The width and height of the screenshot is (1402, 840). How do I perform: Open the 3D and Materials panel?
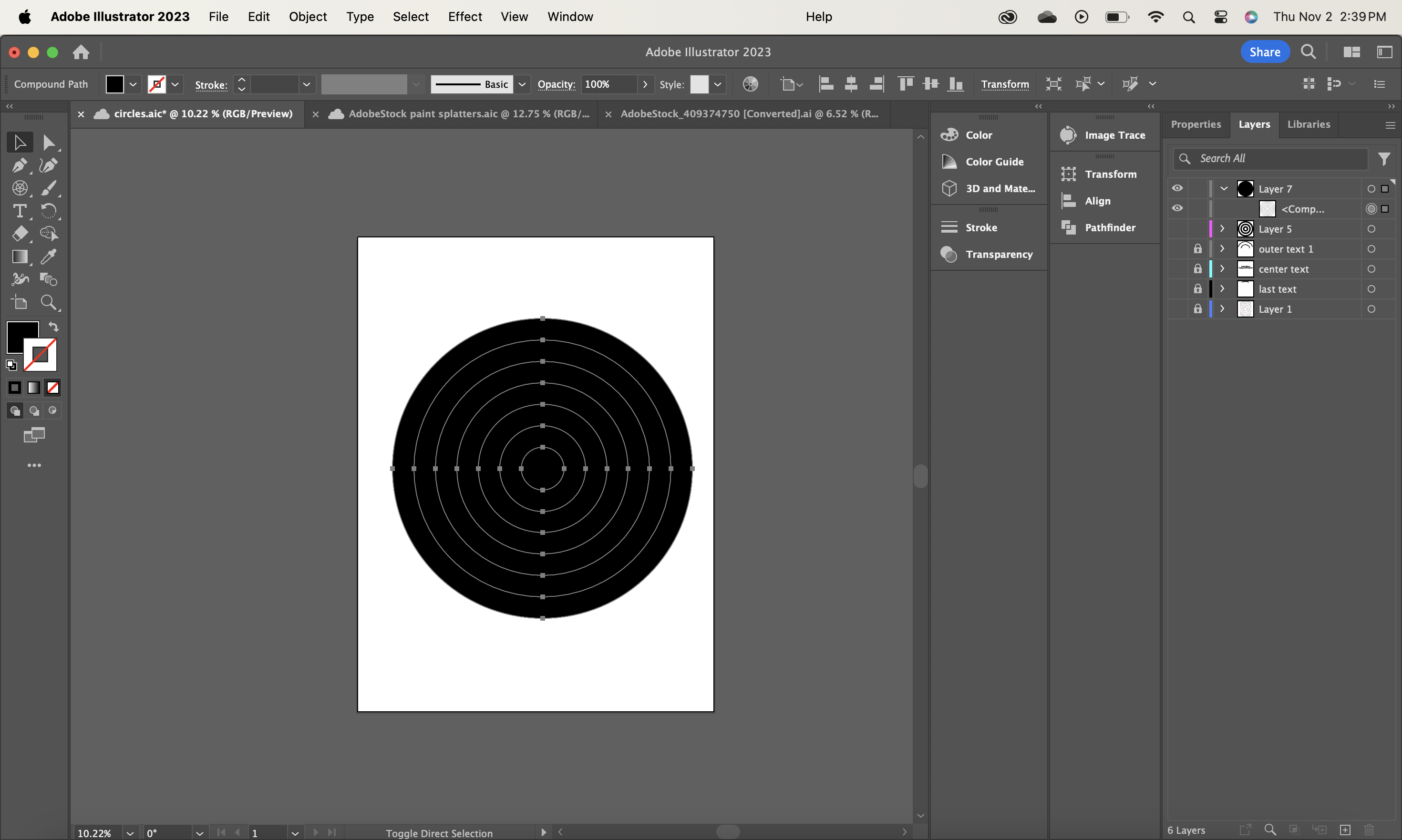pyautogui.click(x=1000, y=188)
